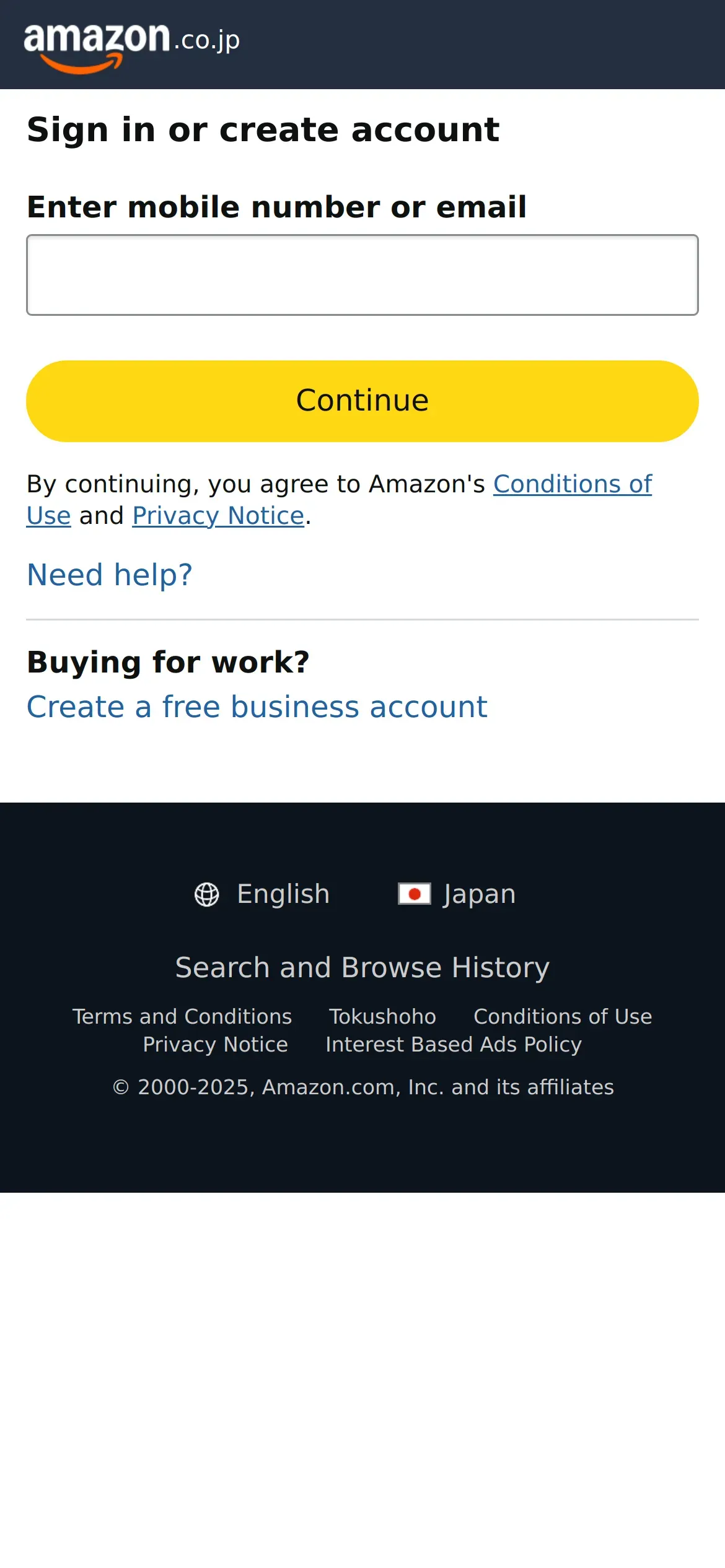Click the Amazon.co.jp logo
Screen dimensions: 725x1568
click(x=131, y=42)
